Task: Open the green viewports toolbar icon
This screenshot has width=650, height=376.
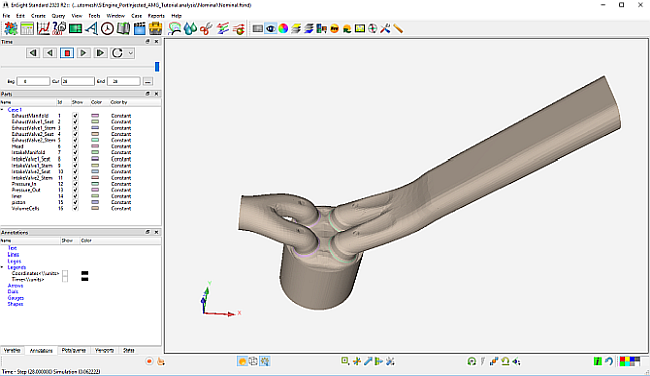Action: 75,29
